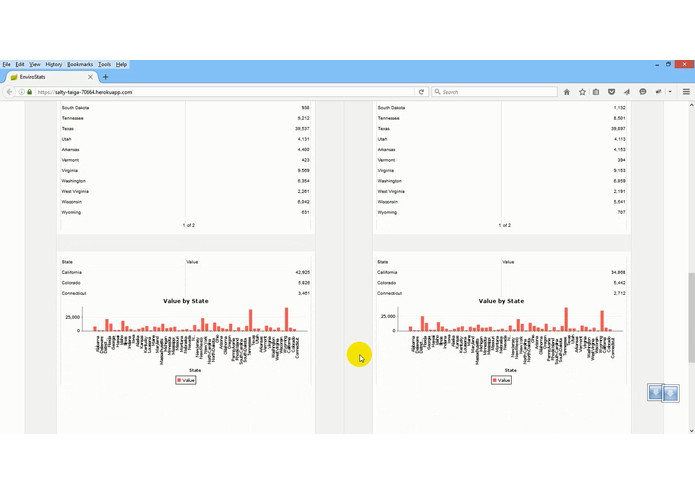Click '1 of 2' pager in left table
The image size is (695, 494).
[188, 225]
